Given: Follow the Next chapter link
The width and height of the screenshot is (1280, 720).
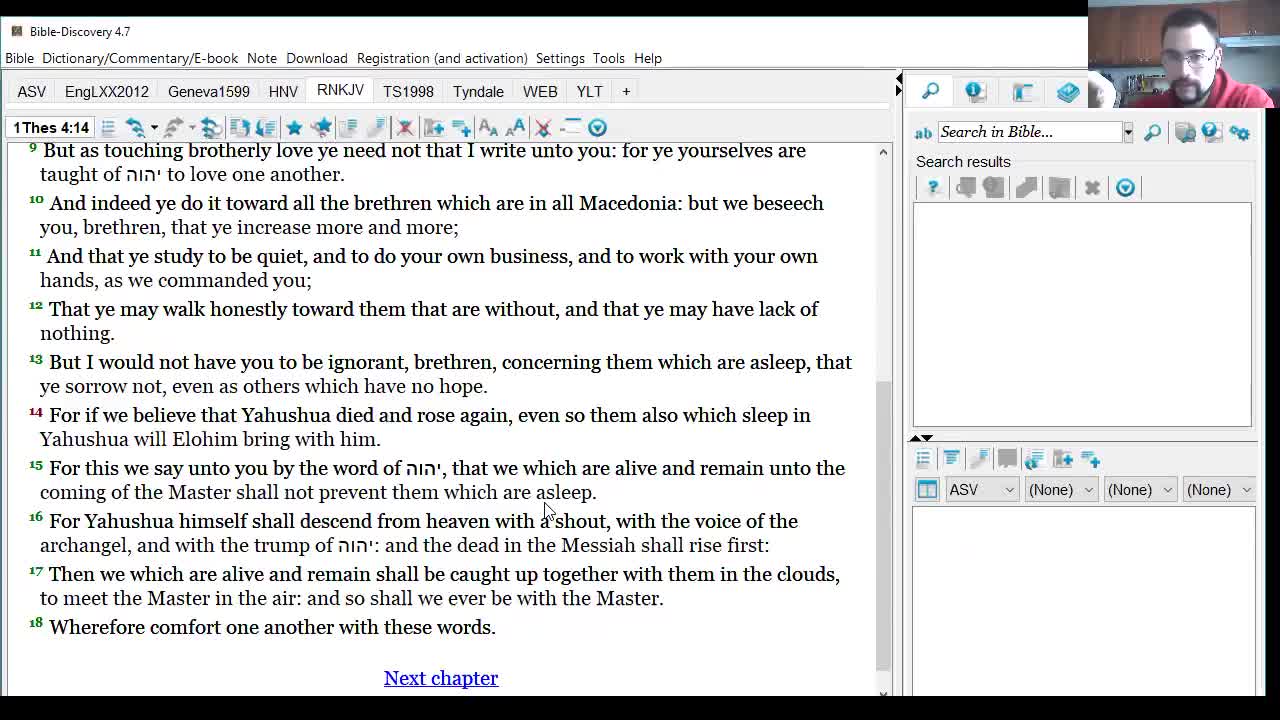Looking at the screenshot, I should tap(441, 678).
